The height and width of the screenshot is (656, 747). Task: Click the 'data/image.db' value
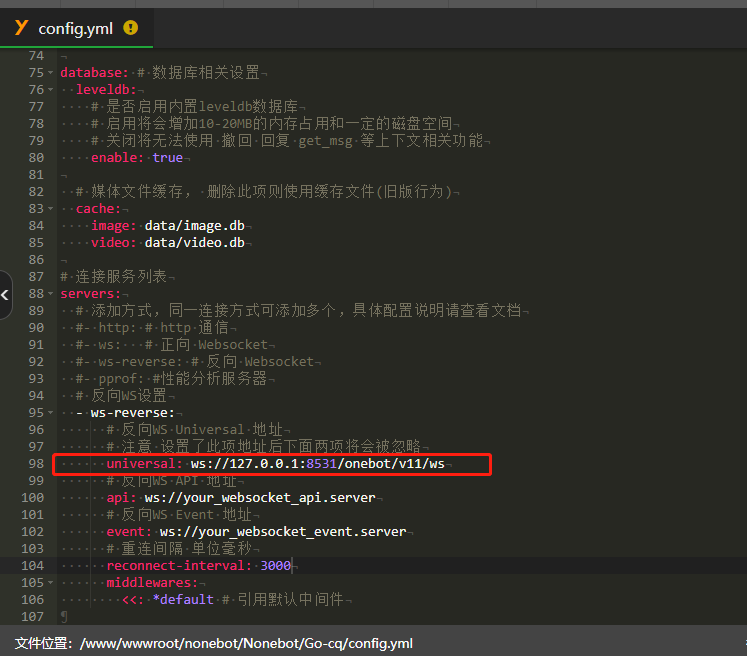[x=194, y=226]
